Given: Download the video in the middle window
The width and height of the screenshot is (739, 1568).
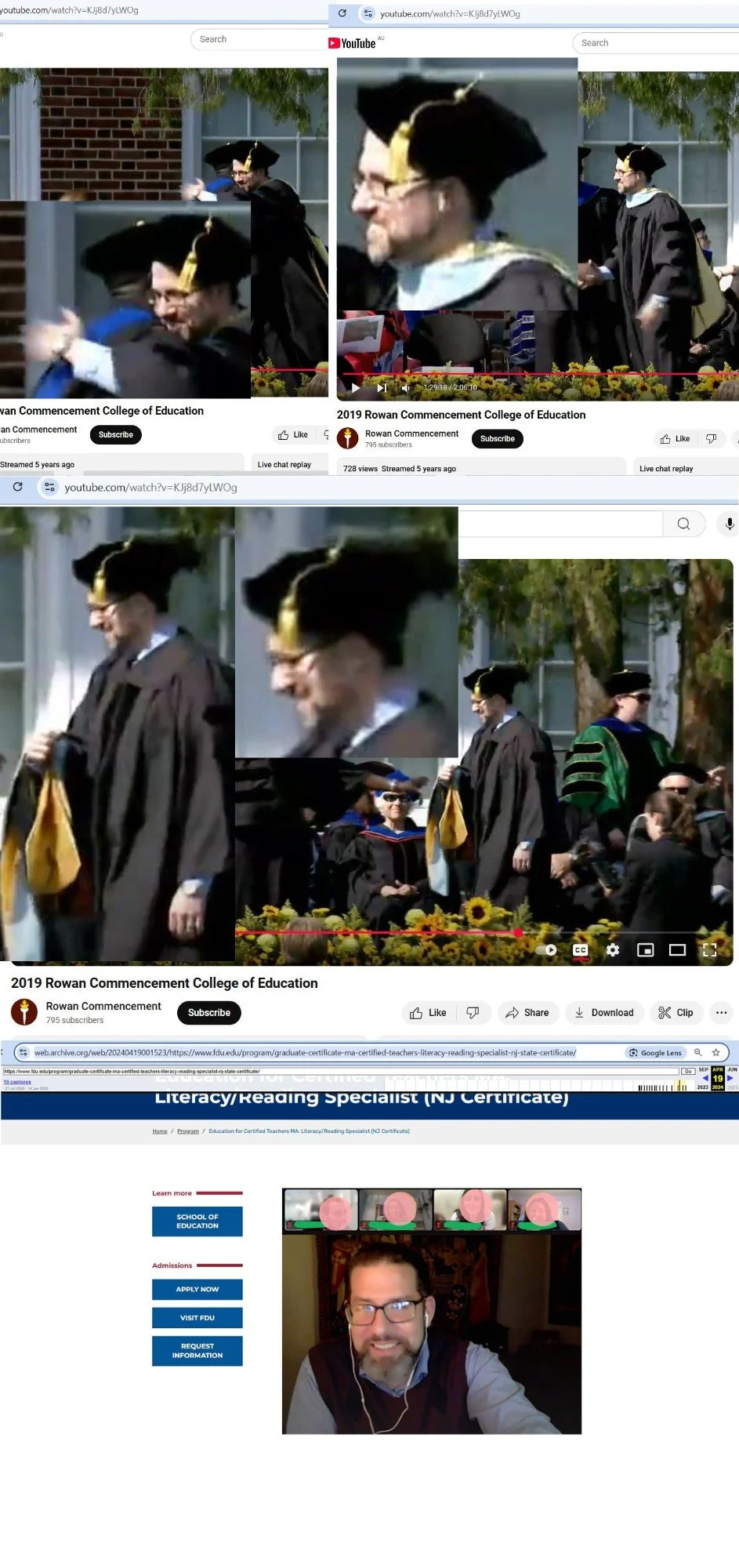Looking at the screenshot, I should pos(603,1012).
